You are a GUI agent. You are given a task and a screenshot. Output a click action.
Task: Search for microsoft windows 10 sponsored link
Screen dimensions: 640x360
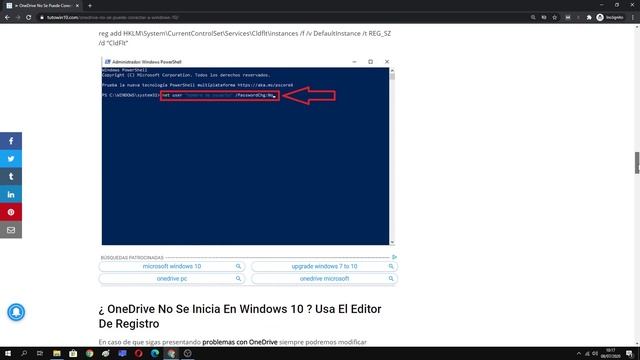coord(172,266)
